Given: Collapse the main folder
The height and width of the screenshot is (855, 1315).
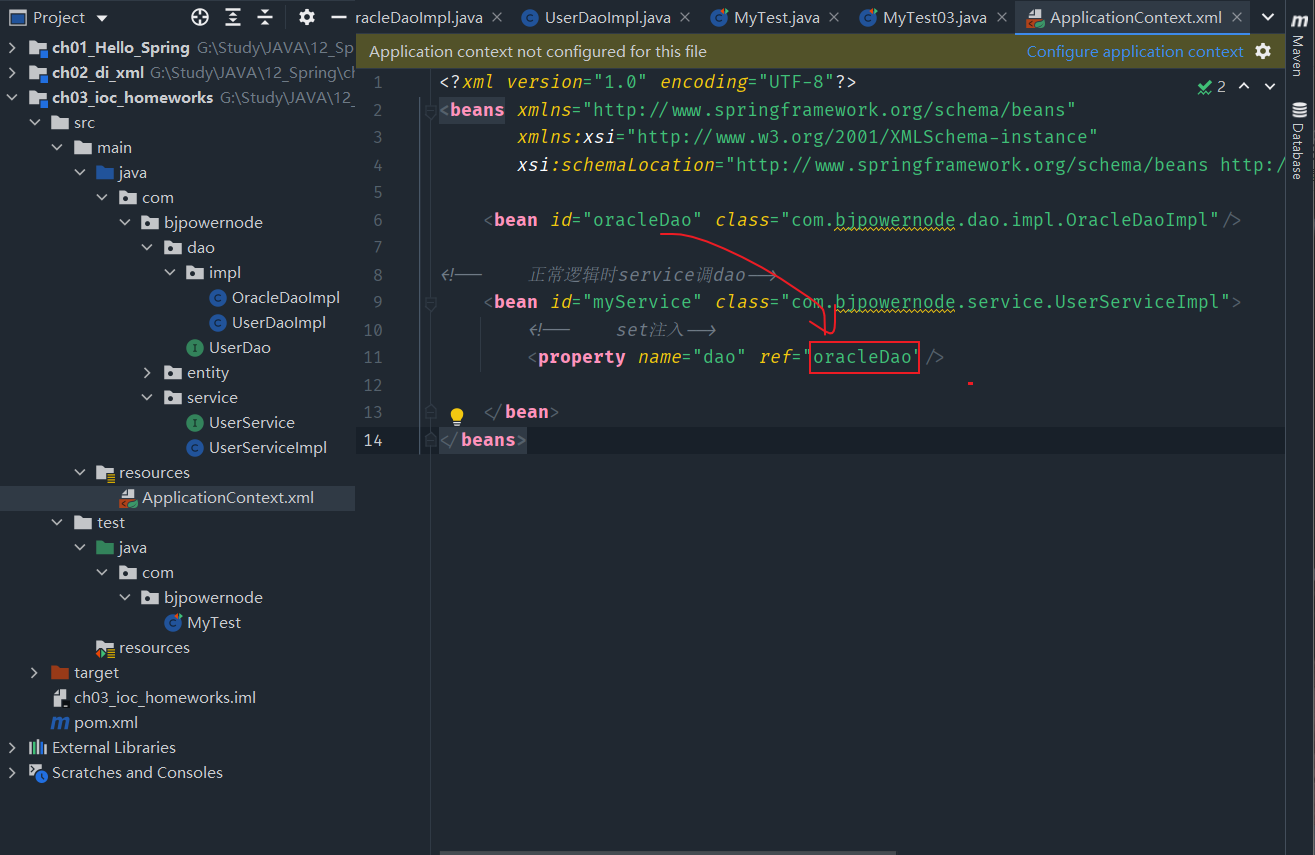Looking at the screenshot, I should 57,147.
